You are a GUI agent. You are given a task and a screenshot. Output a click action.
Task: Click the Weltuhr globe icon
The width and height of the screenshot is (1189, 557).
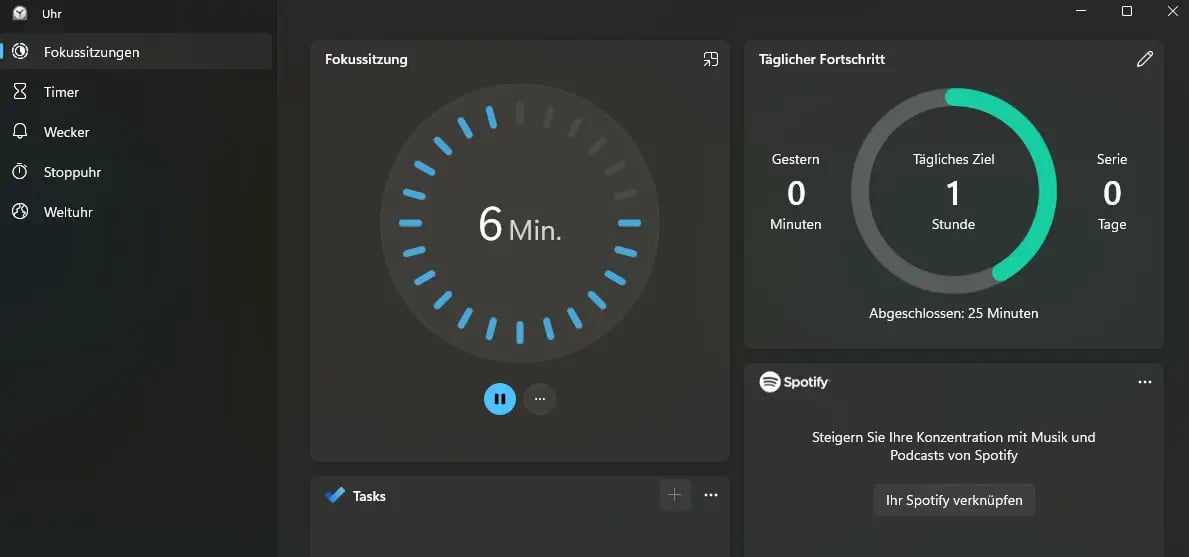click(x=20, y=212)
